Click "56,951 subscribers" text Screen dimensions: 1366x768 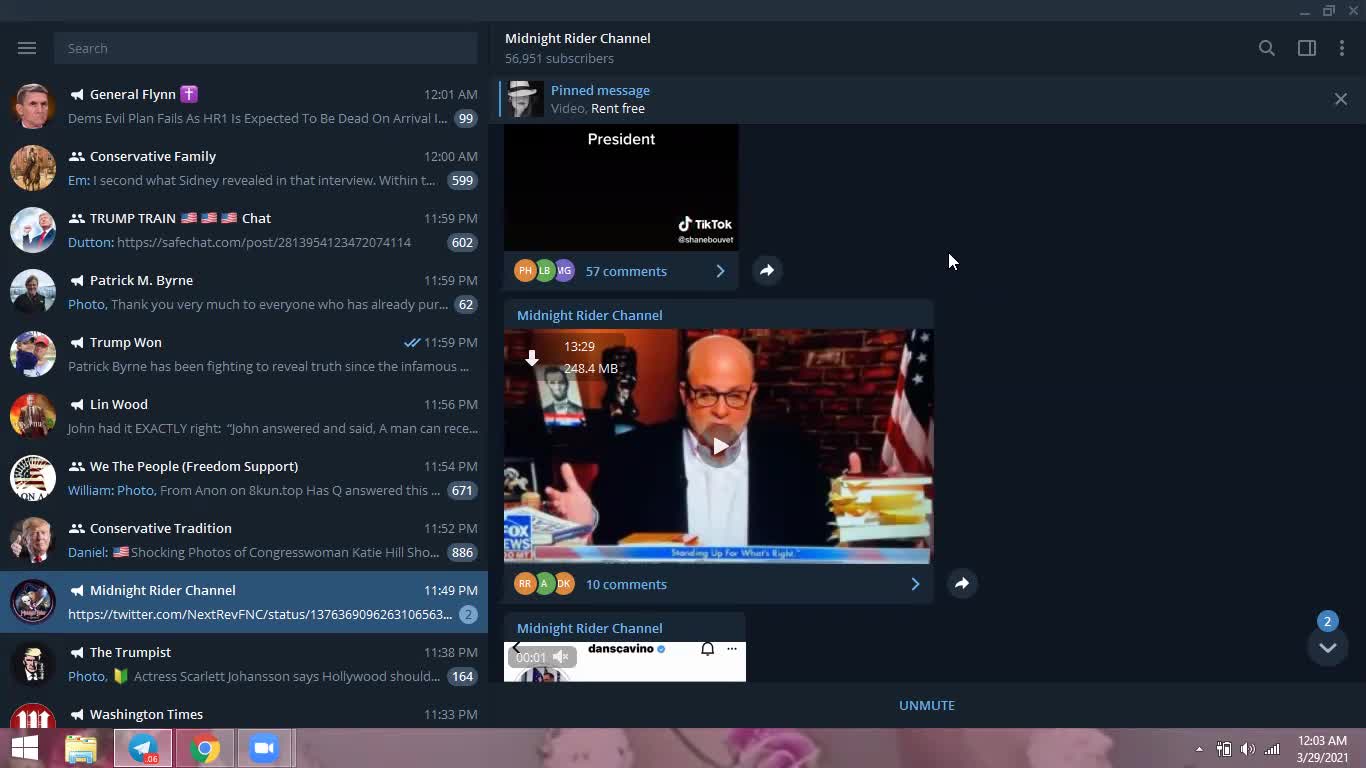click(x=559, y=58)
